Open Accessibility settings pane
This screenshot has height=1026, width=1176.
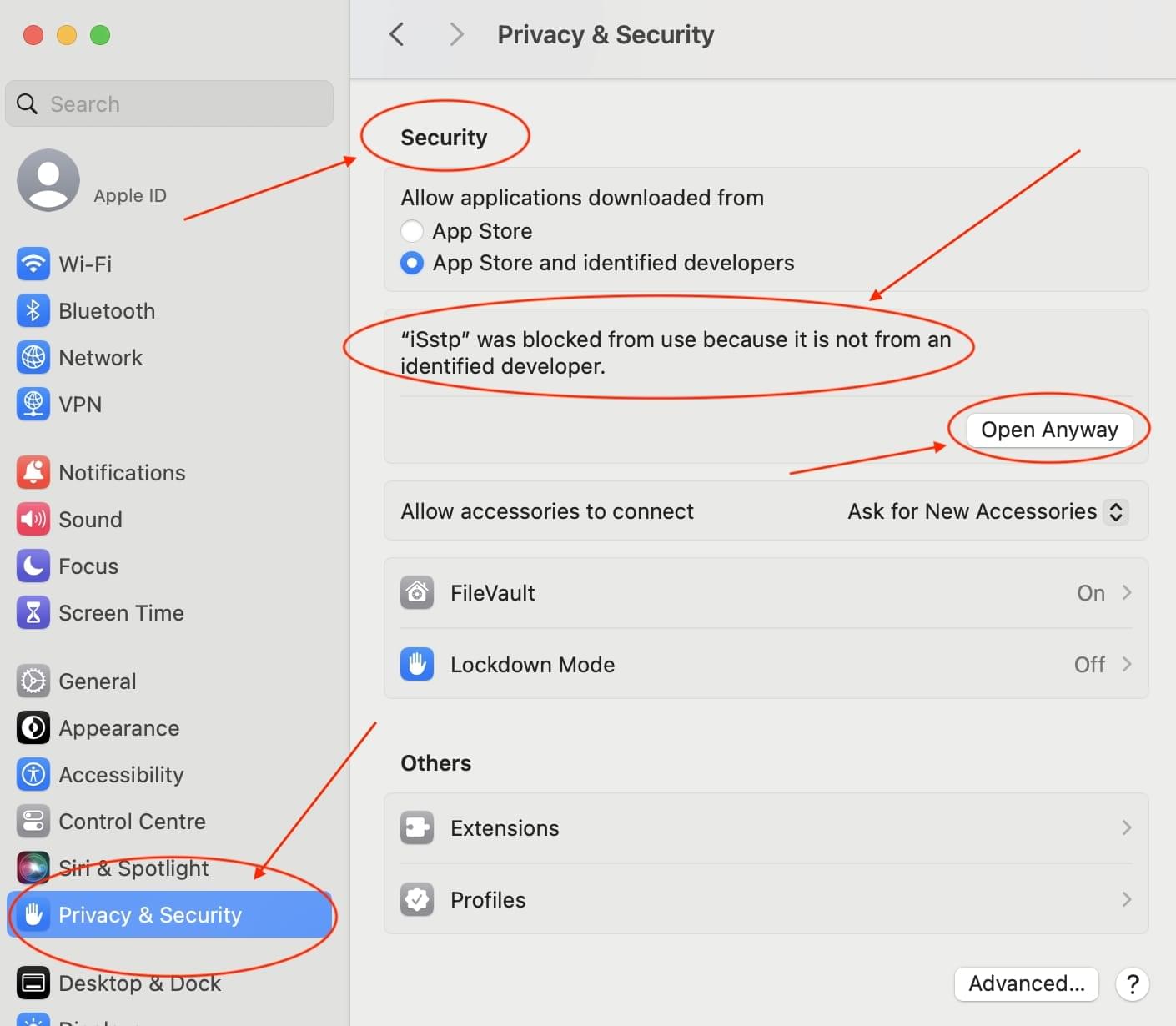121,775
